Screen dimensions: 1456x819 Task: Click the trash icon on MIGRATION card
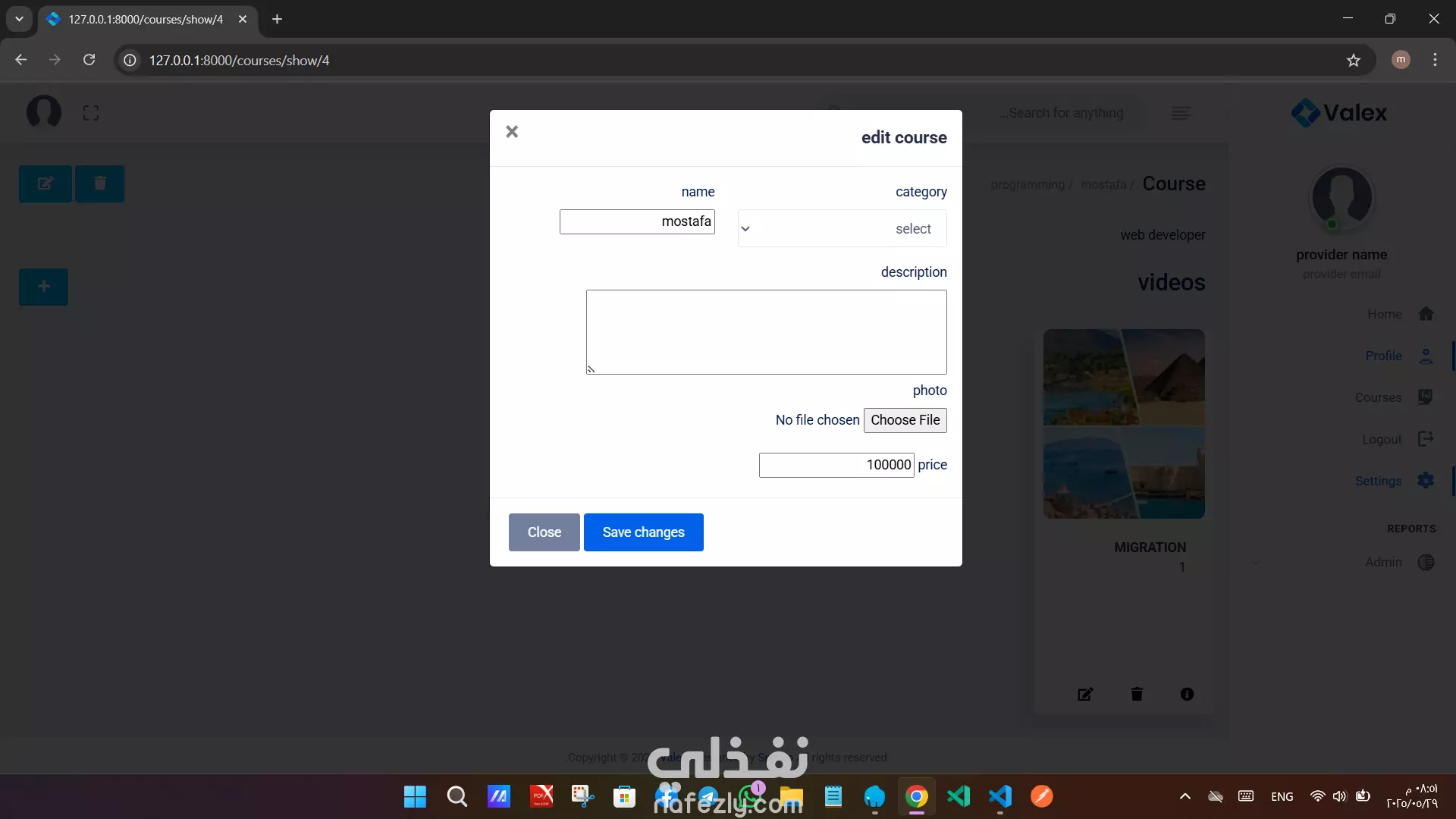[x=1137, y=694]
